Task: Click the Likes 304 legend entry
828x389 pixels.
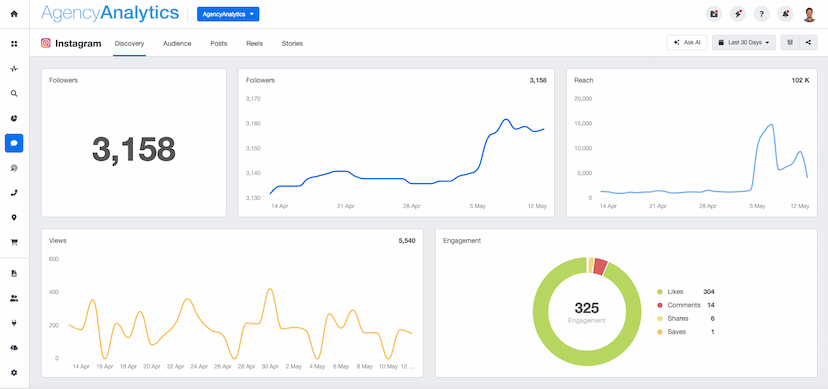Action: tap(686, 292)
